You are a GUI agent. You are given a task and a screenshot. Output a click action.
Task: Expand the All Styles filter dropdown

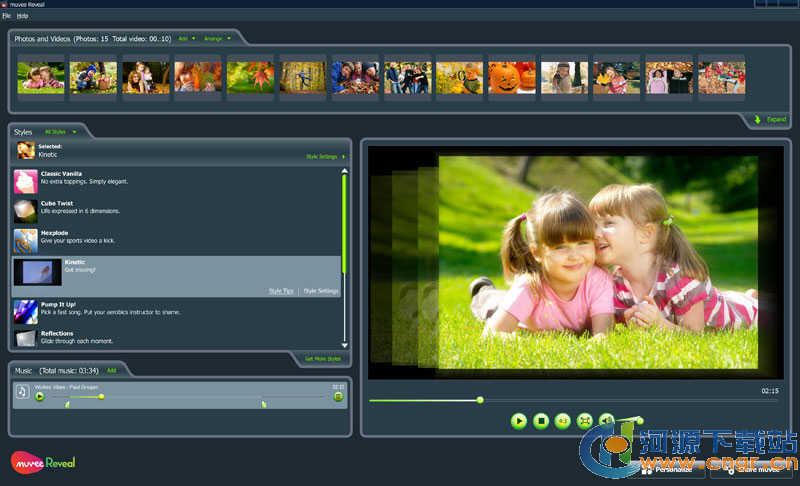coord(60,131)
